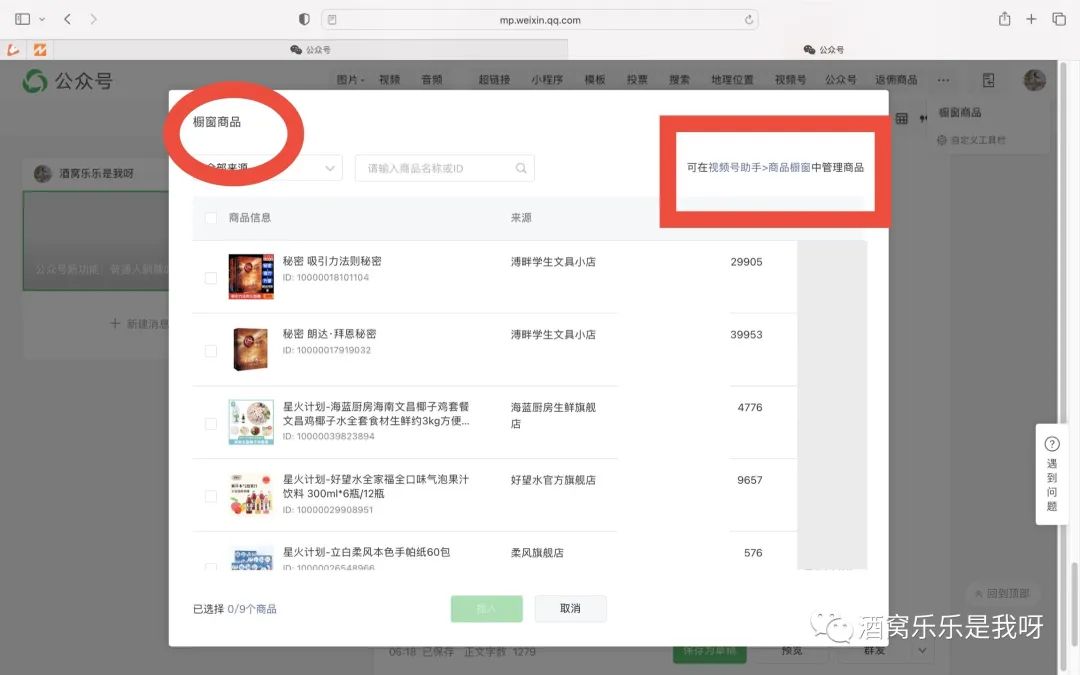
Task: Insert 音频 audio content
Action: pyautogui.click(x=432, y=80)
